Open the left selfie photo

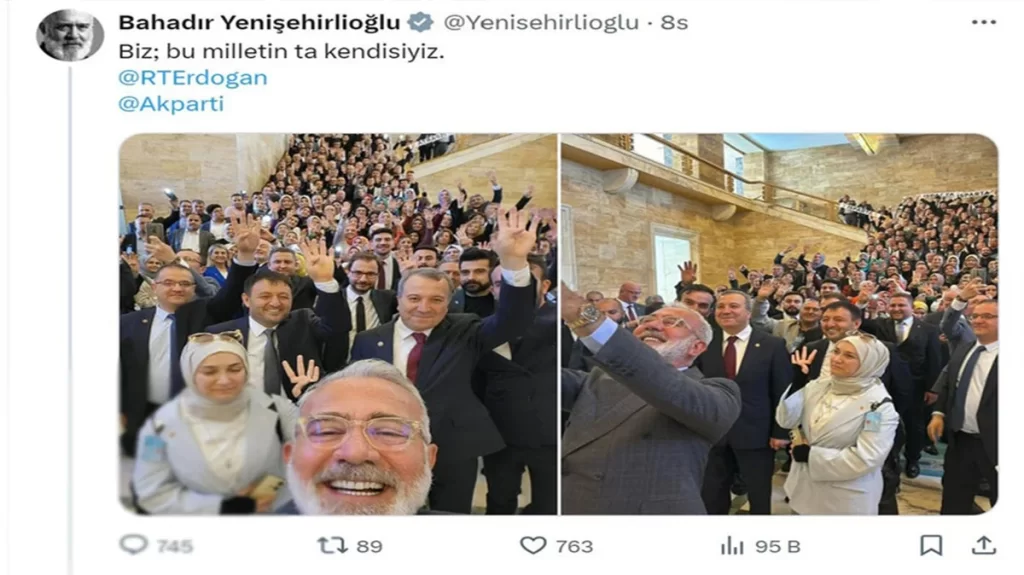click(338, 324)
